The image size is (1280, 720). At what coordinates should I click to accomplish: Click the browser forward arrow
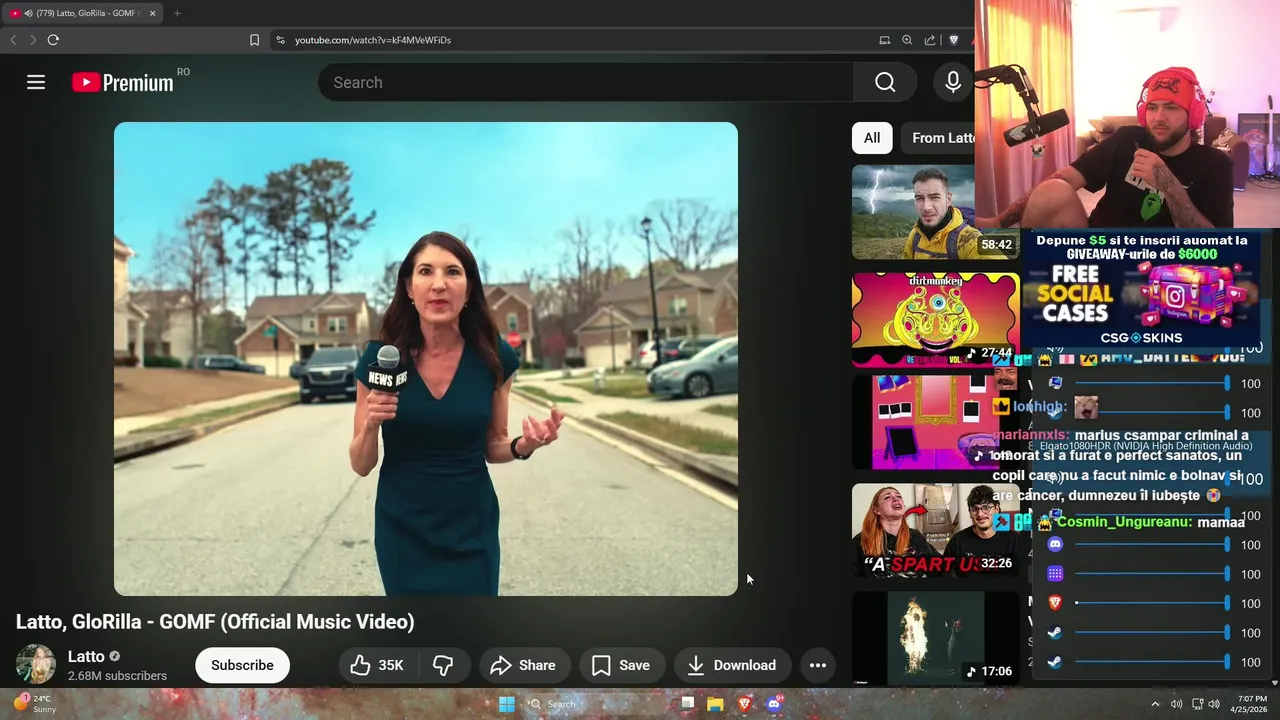point(33,40)
